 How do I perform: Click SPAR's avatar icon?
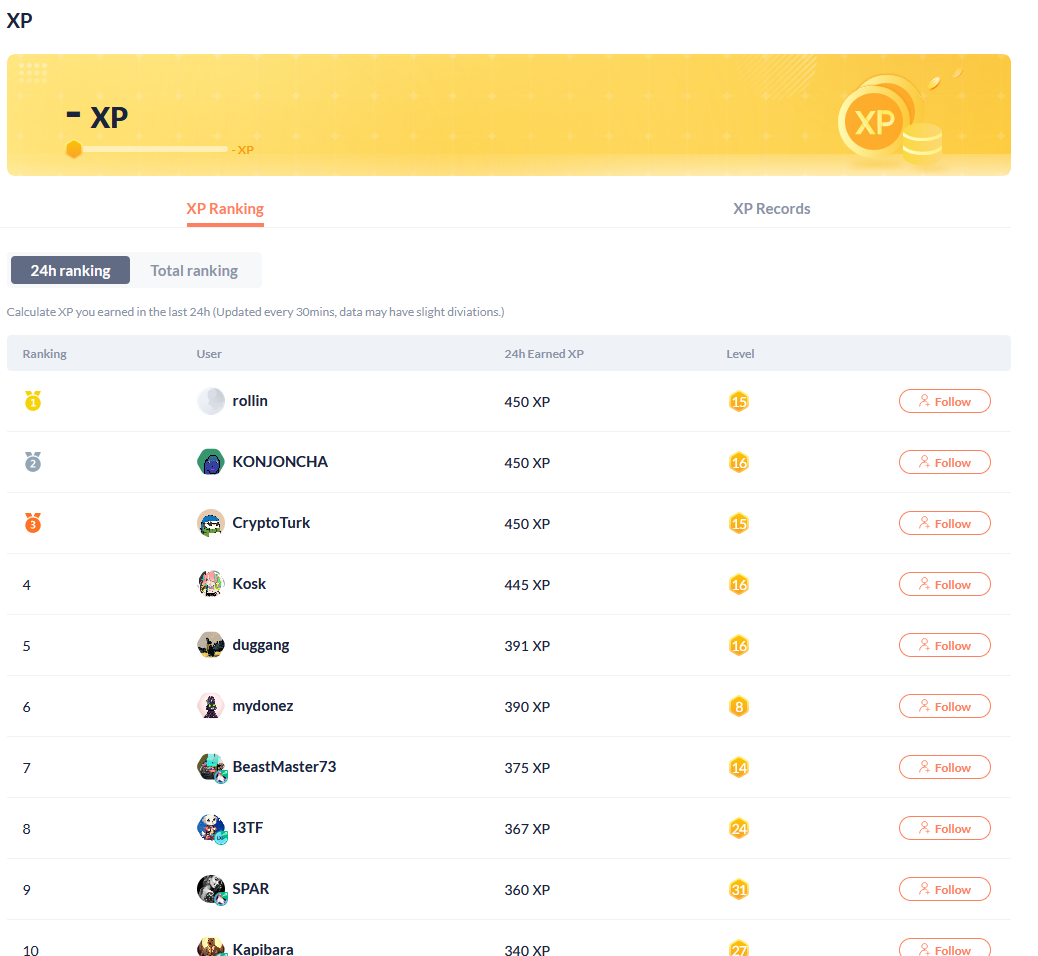(x=211, y=889)
